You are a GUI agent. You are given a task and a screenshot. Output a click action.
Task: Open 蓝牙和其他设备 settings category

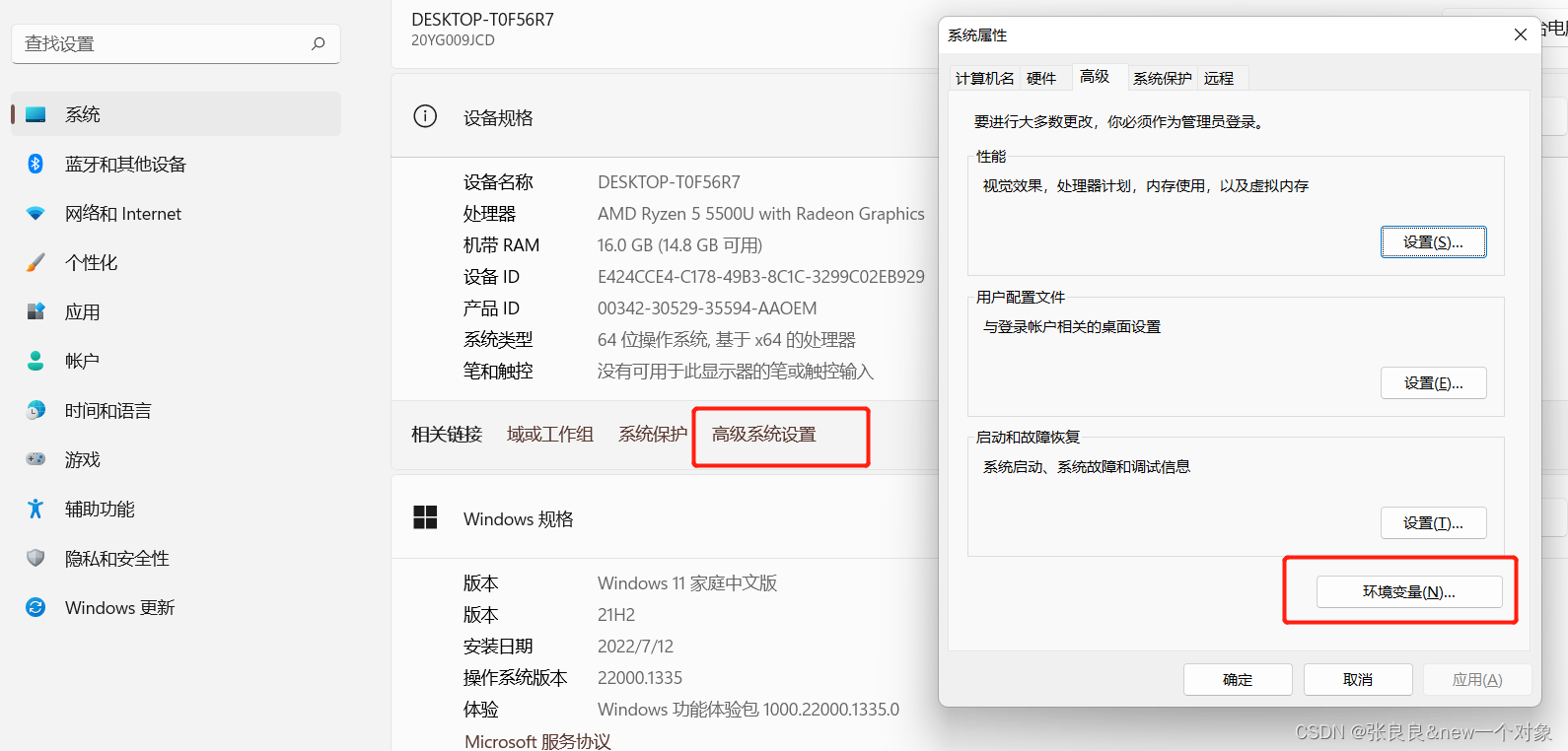point(176,164)
